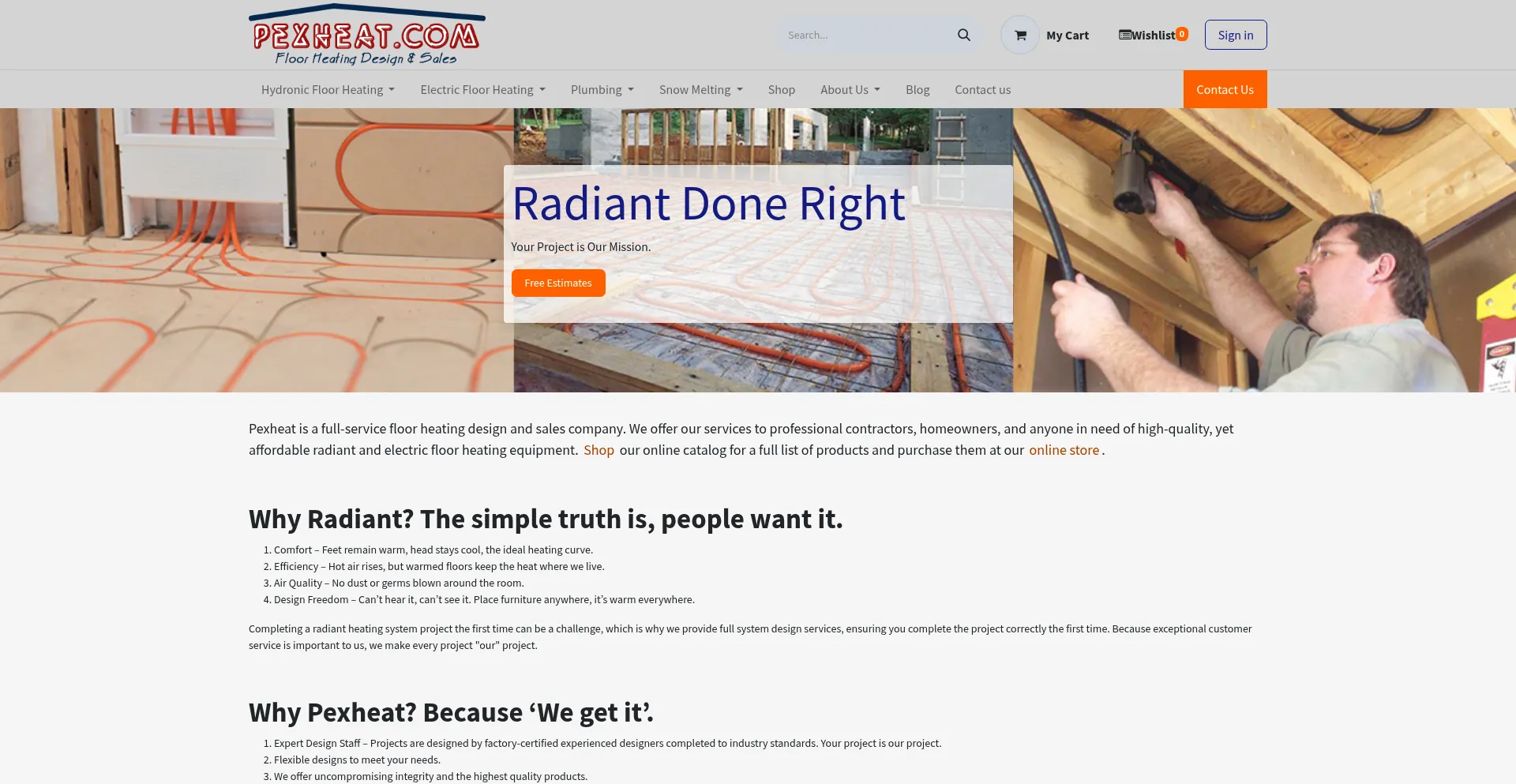
Task: Follow the online store link
Action: (1064, 450)
